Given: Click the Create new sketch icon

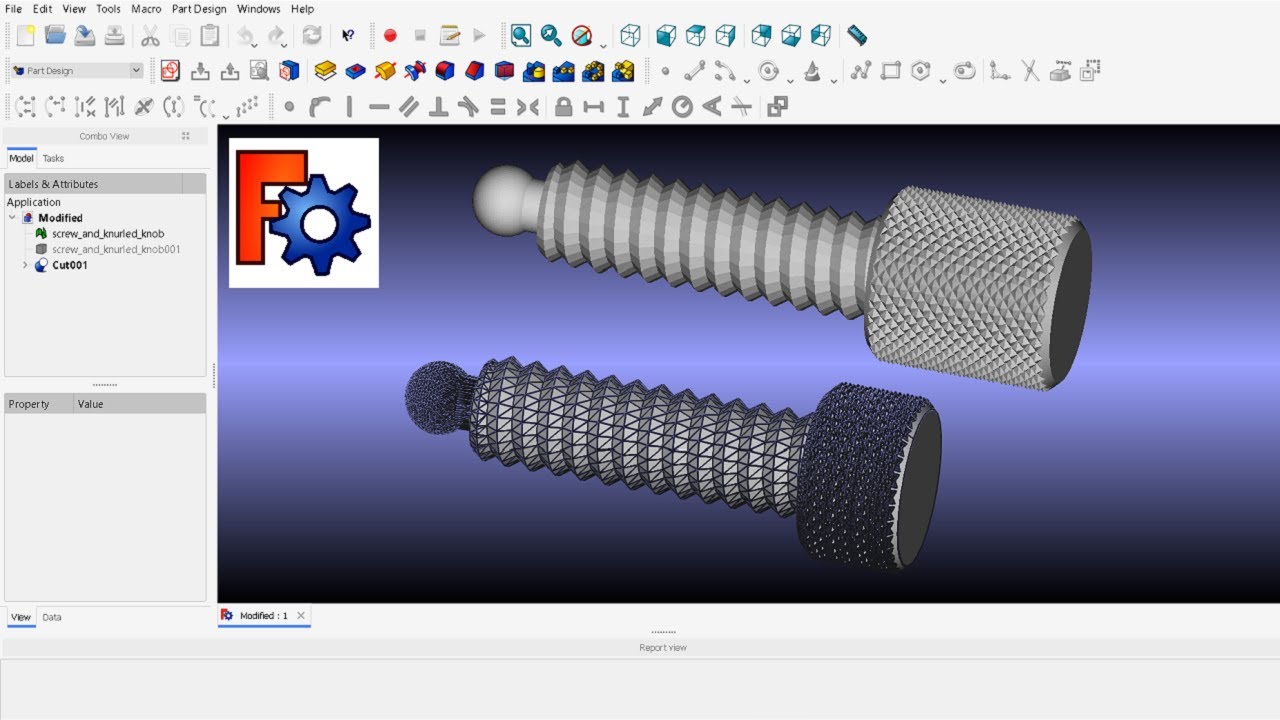Looking at the screenshot, I should click(x=170, y=71).
